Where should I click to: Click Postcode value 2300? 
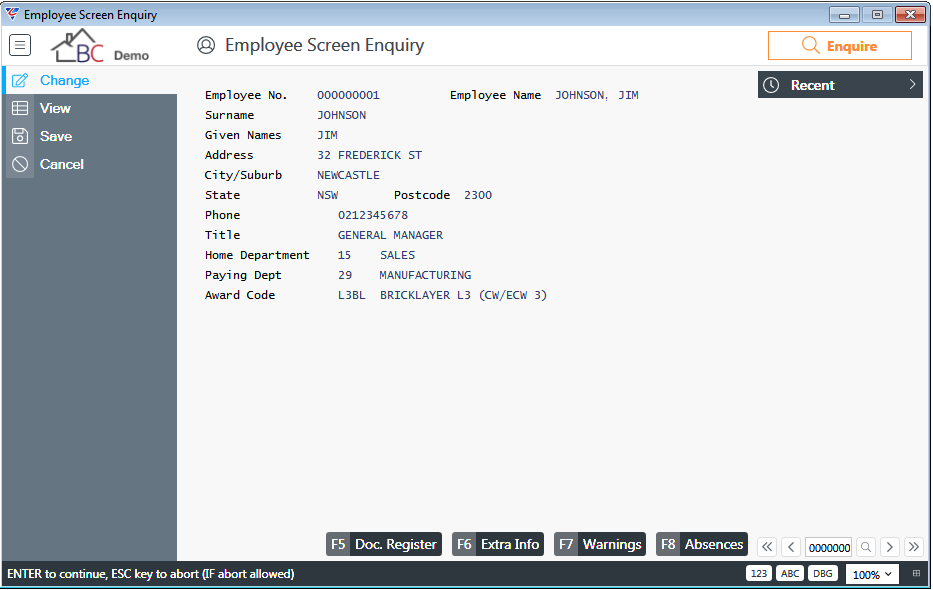[x=478, y=195]
